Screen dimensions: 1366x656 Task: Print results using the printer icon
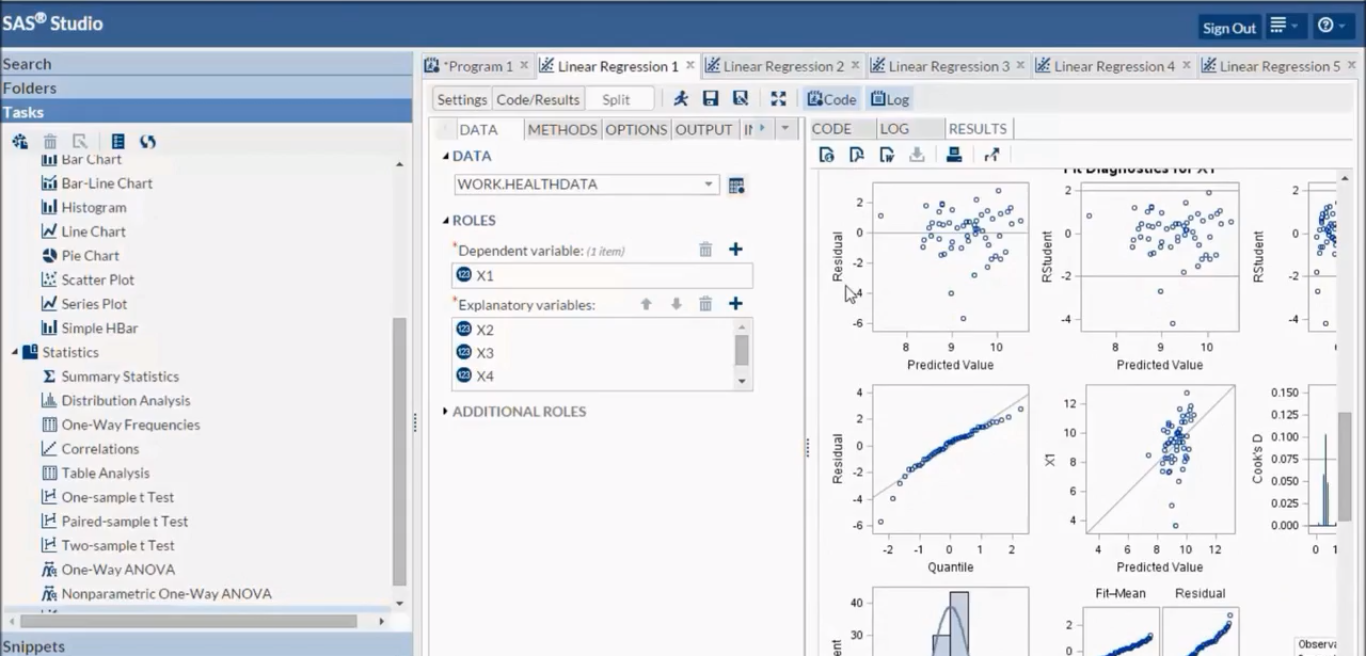[954, 155]
